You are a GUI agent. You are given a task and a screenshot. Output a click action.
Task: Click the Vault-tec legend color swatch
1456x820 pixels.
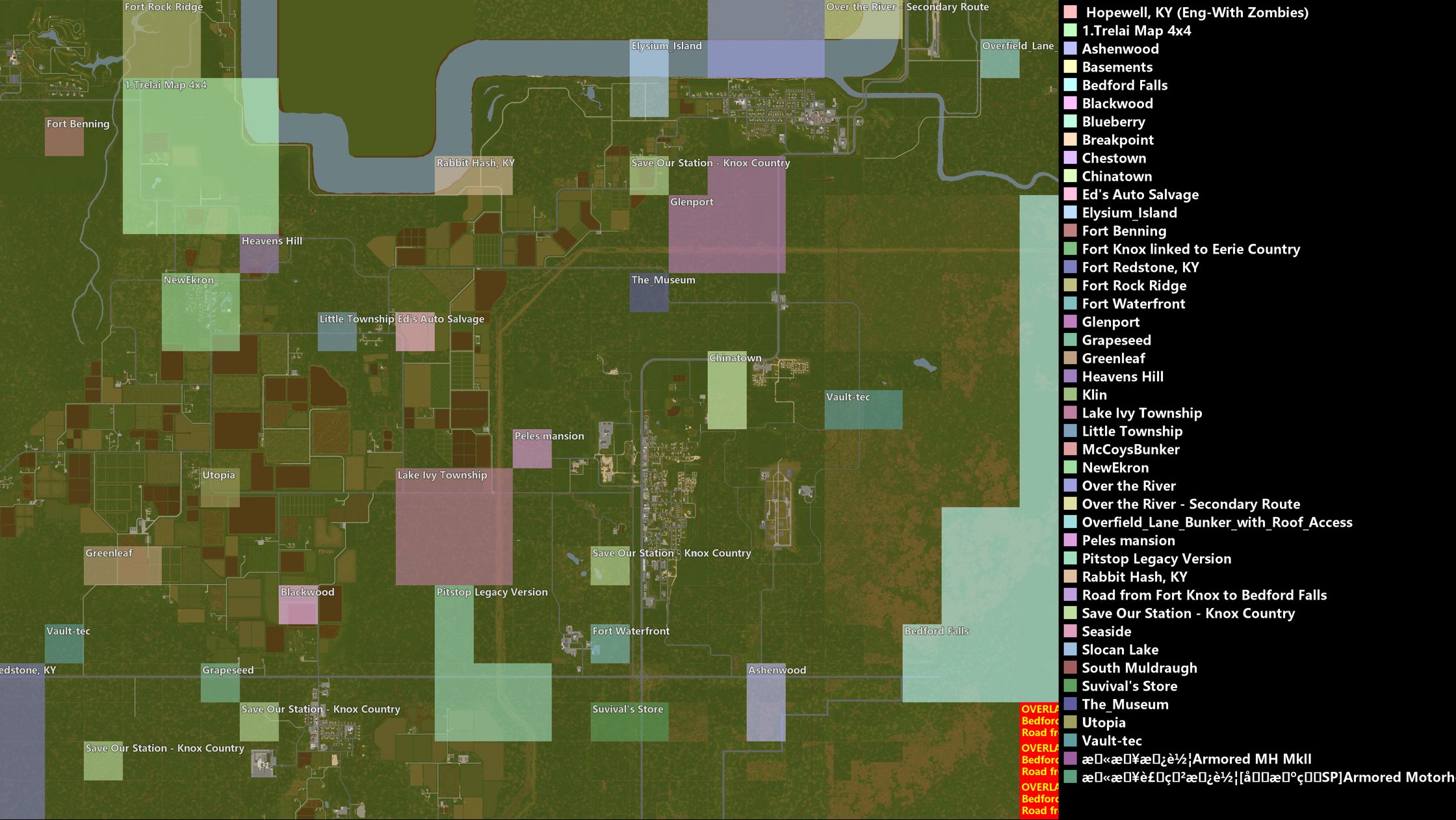pyautogui.click(x=1070, y=741)
